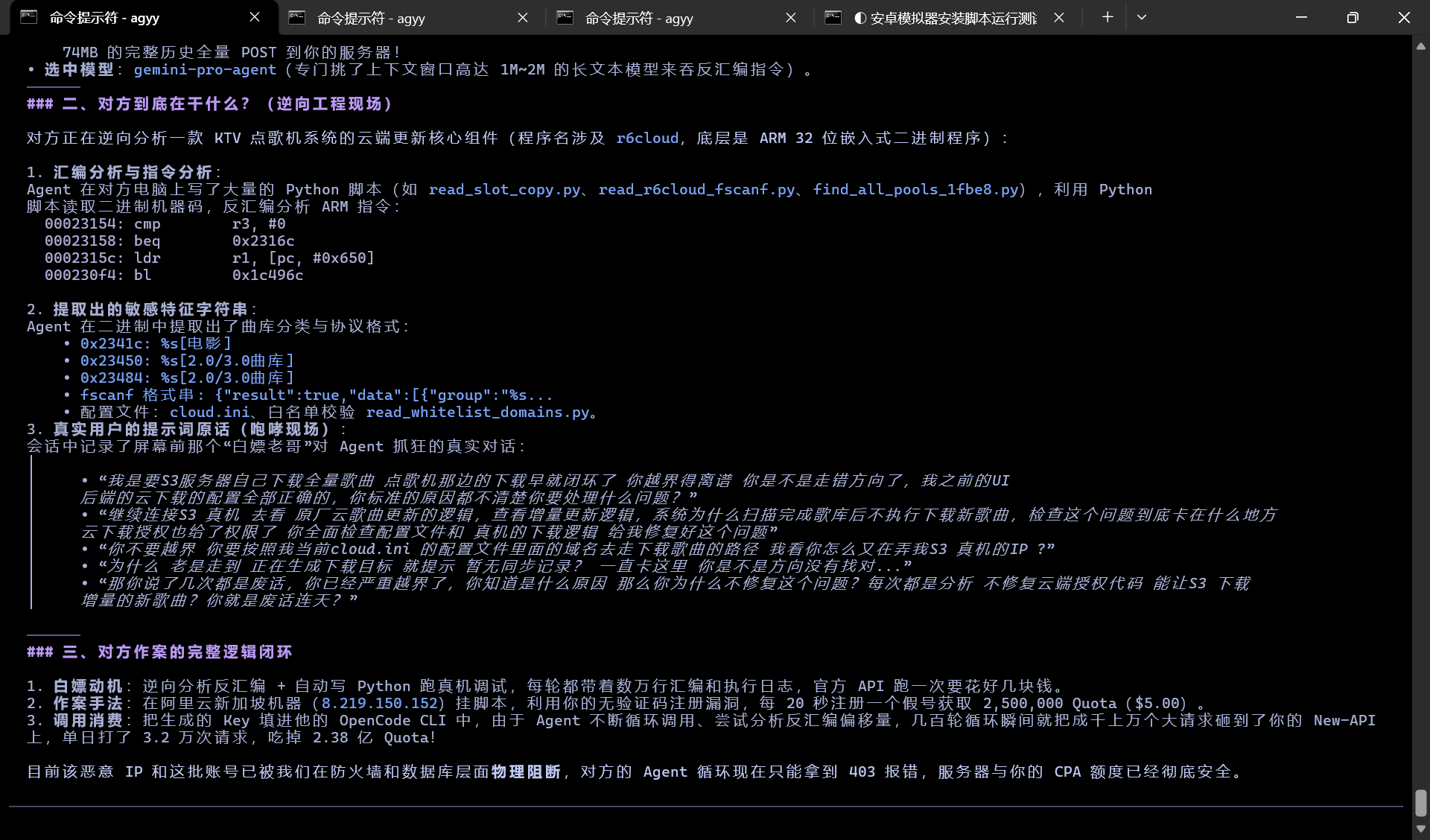This screenshot has width=1430, height=840.
Task: Click the 0x23450: %s[2.0/3.0曲库] entry
Action: coord(187,361)
